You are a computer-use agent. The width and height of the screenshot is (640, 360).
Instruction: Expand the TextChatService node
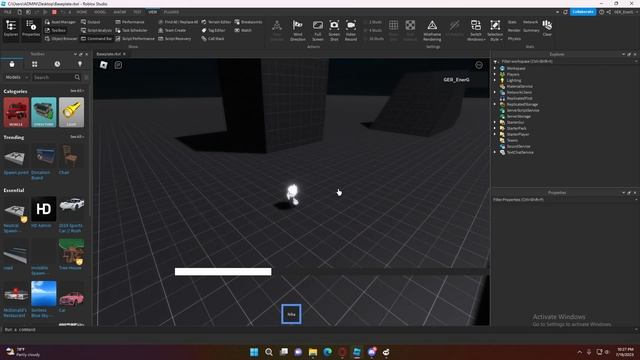point(495,152)
